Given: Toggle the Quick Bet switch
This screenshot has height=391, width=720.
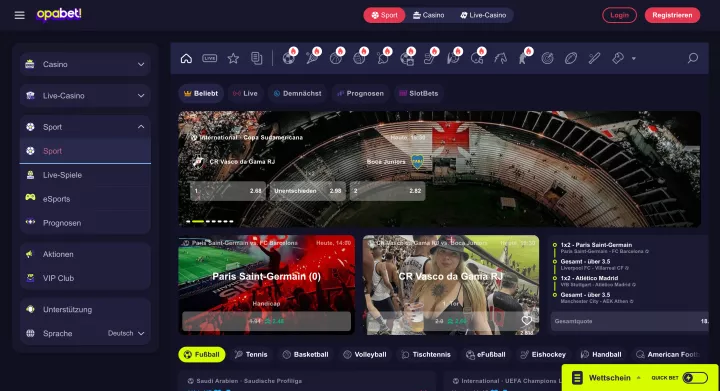Looking at the screenshot, I should [695, 378].
